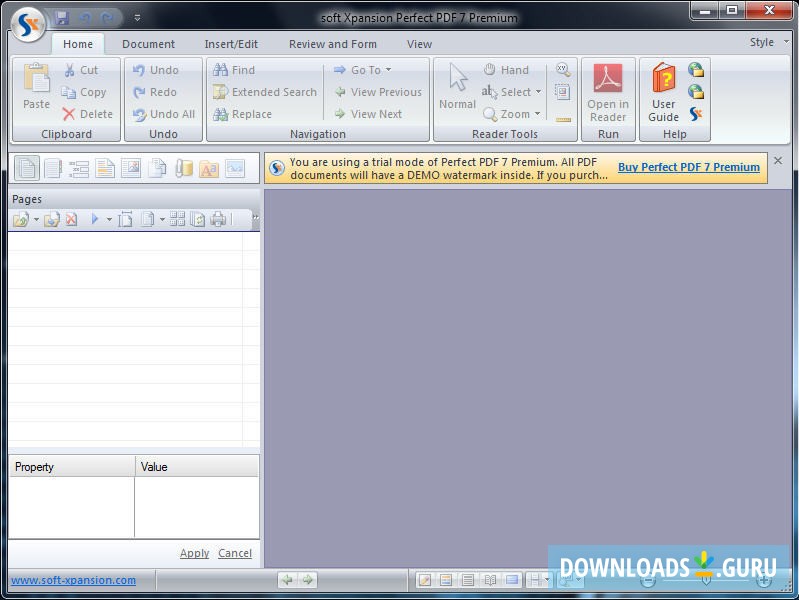Launch Extended Search
Image resolution: width=799 pixels, height=600 pixels.
click(265, 92)
